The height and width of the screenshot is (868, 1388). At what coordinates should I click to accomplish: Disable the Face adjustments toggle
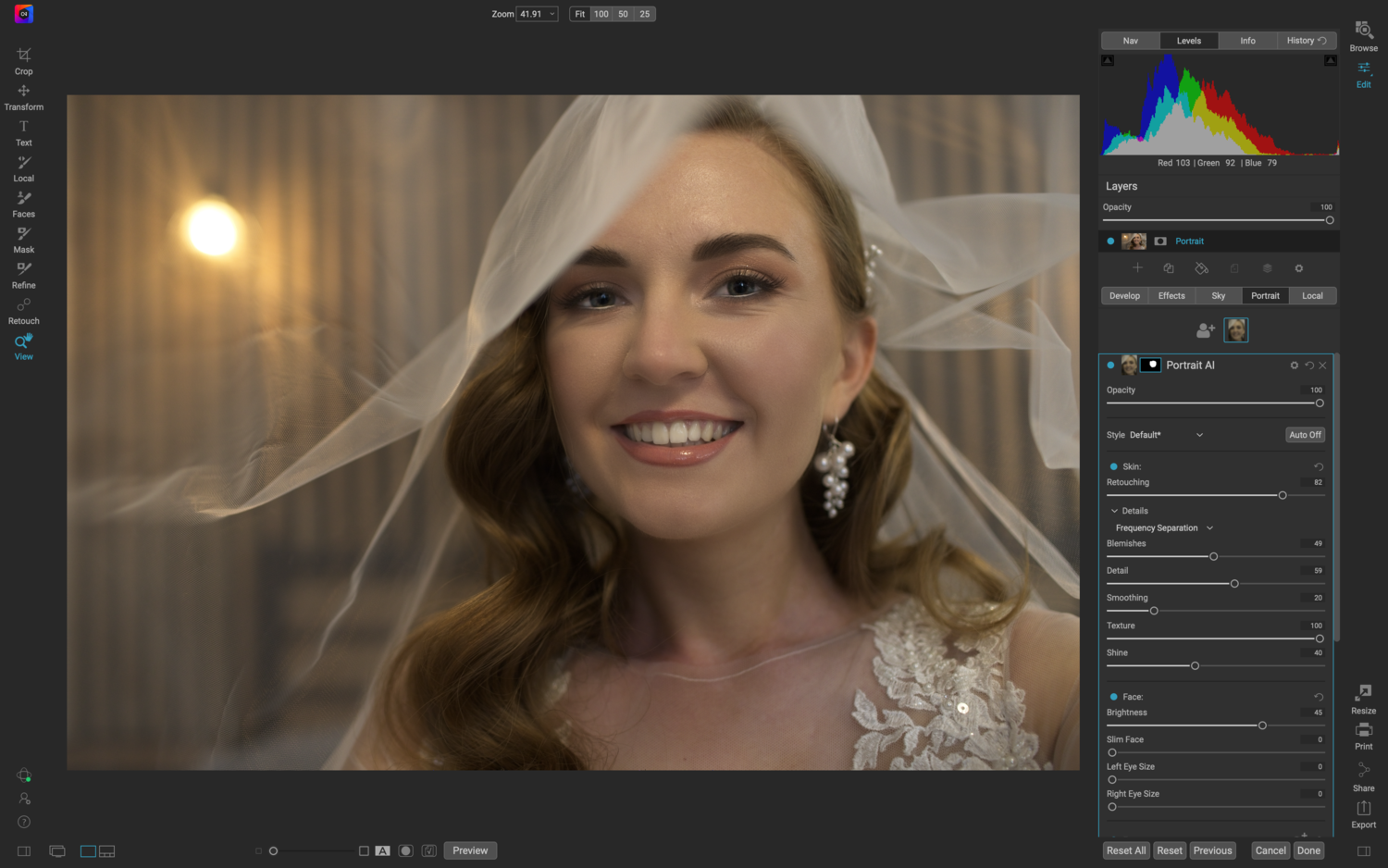[1113, 698]
